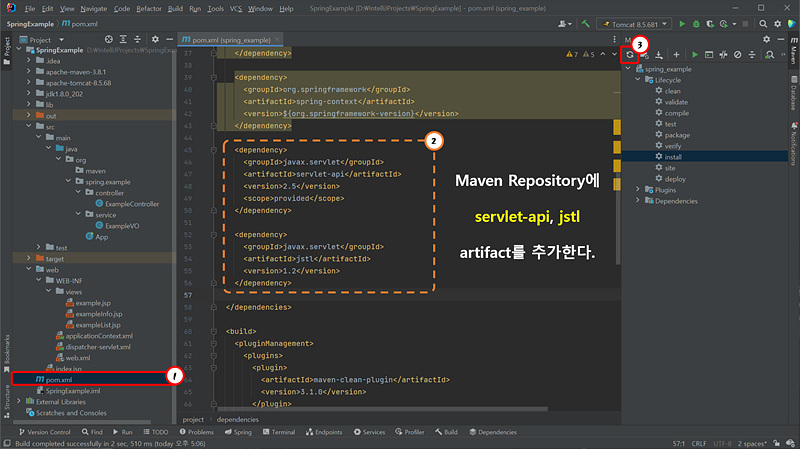Collapse the Lifecycle node in Maven
This screenshot has height=449, width=800.
coord(637,80)
